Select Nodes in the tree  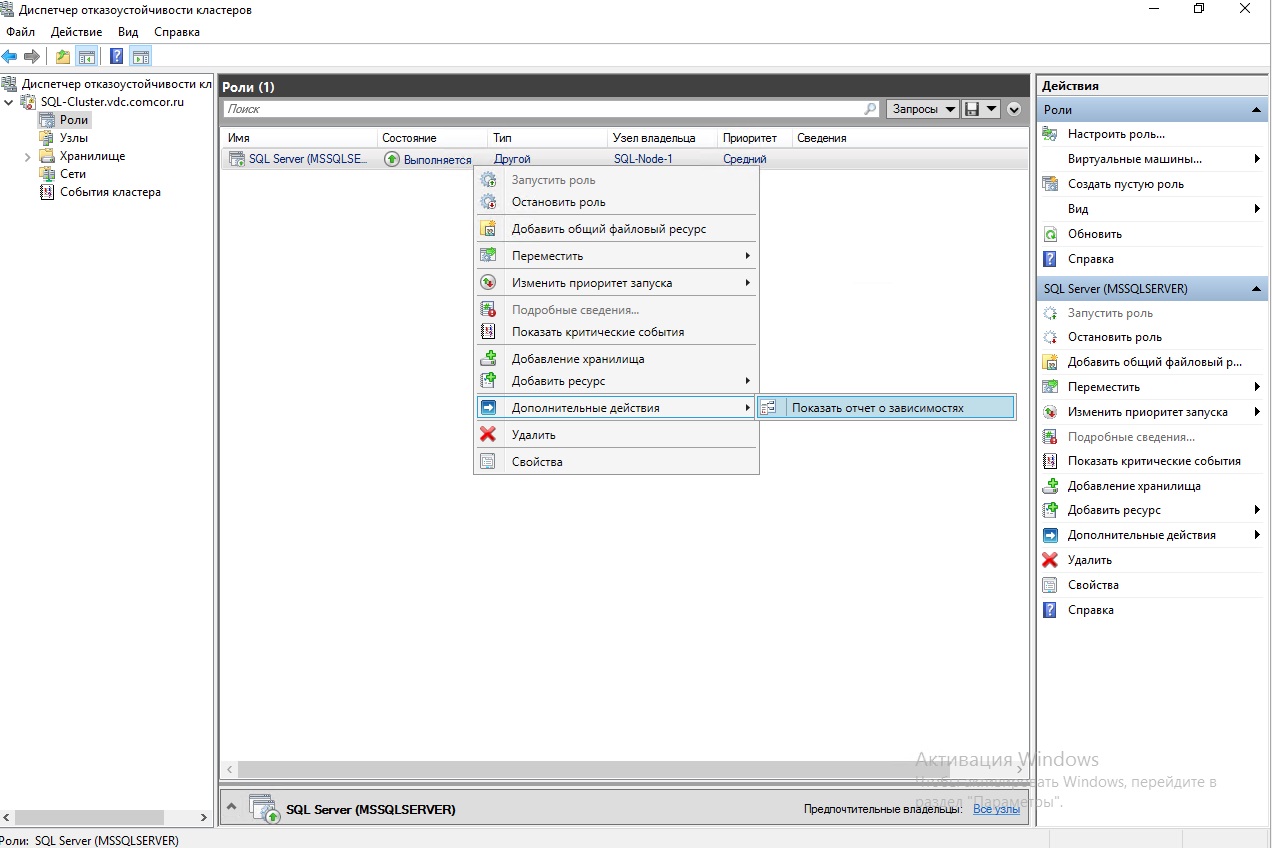(x=73, y=138)
